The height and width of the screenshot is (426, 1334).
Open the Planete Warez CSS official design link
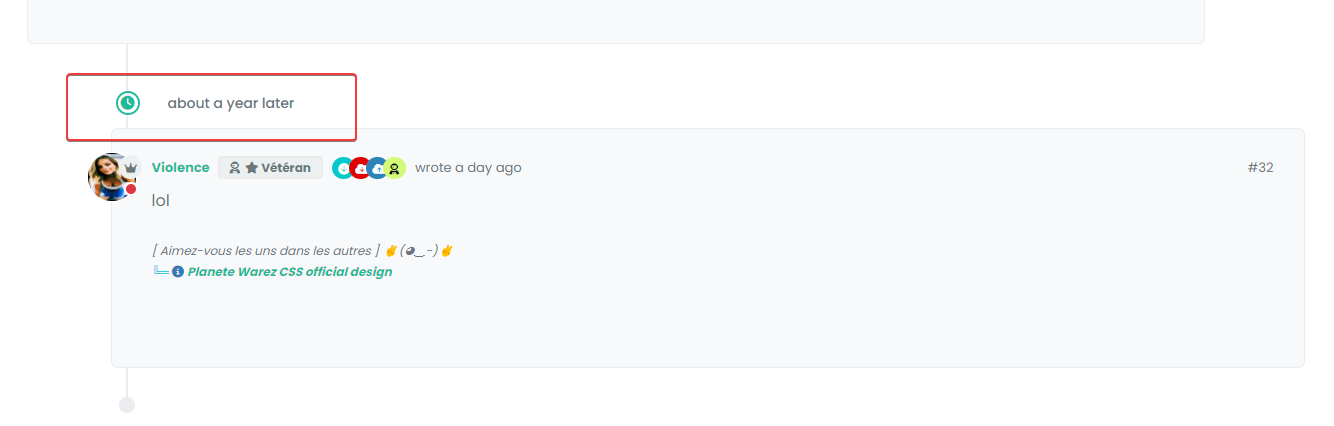(290, 272)
